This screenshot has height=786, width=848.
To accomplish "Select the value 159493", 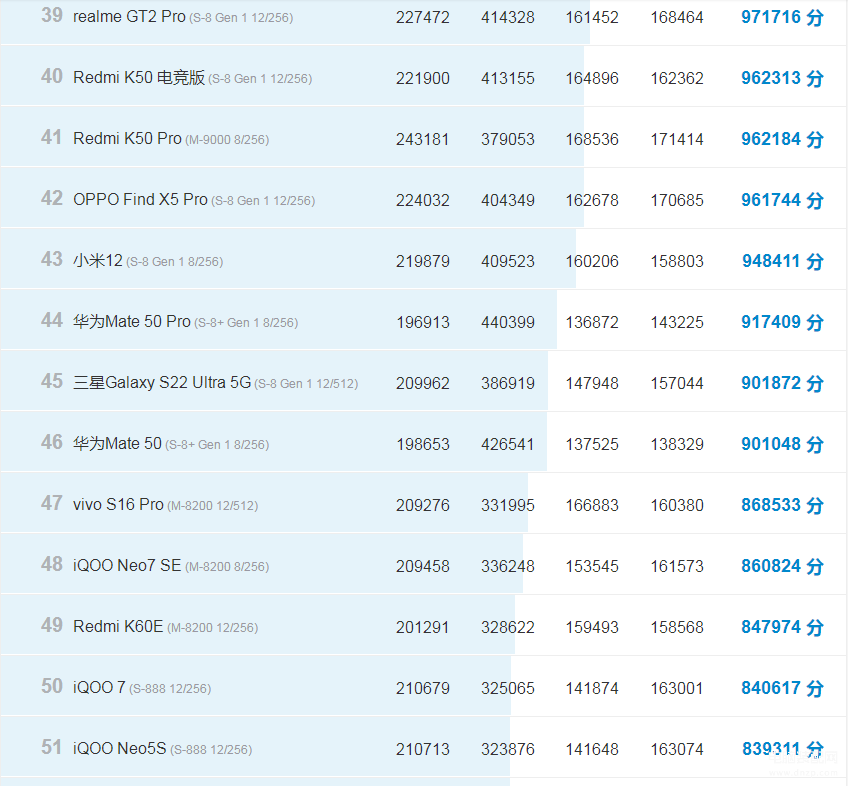I will tap(592, 628).
